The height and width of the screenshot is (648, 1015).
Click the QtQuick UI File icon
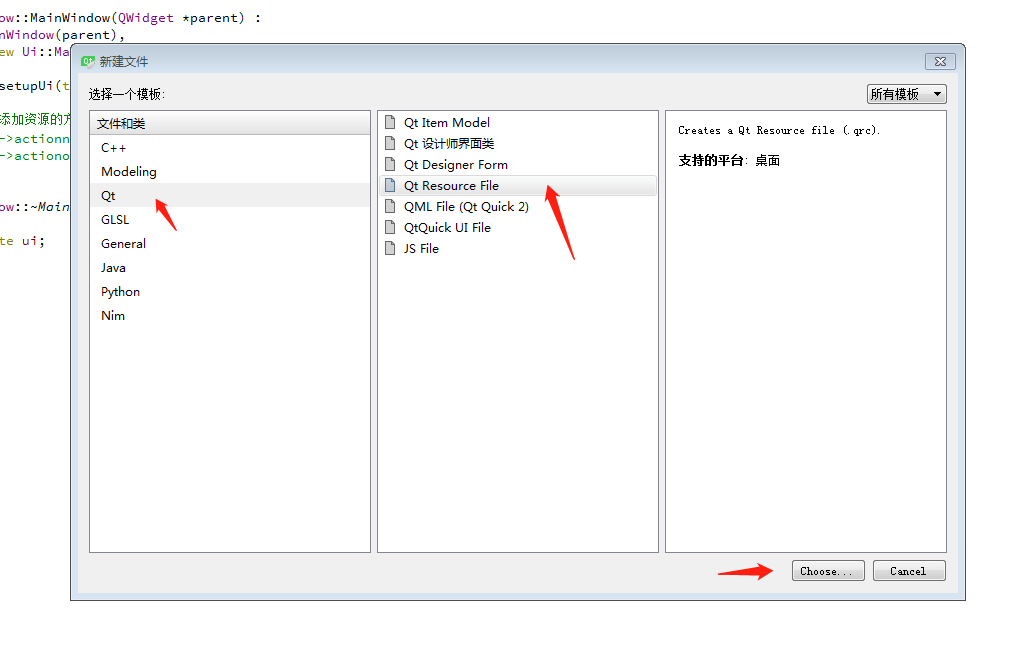click(390, 227)
